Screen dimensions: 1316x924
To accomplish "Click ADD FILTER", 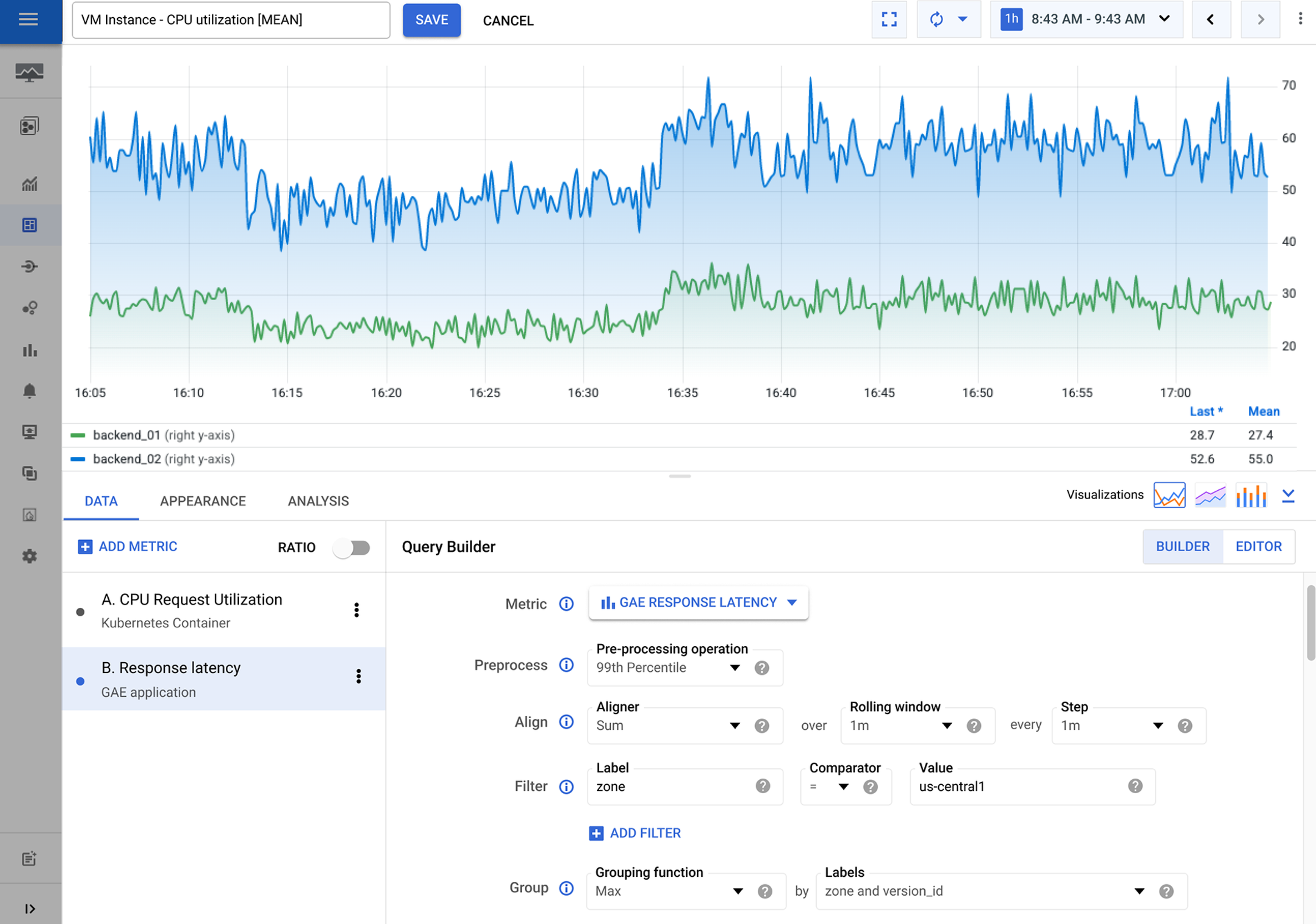I will pyautogui.click(x=635, y=833).
